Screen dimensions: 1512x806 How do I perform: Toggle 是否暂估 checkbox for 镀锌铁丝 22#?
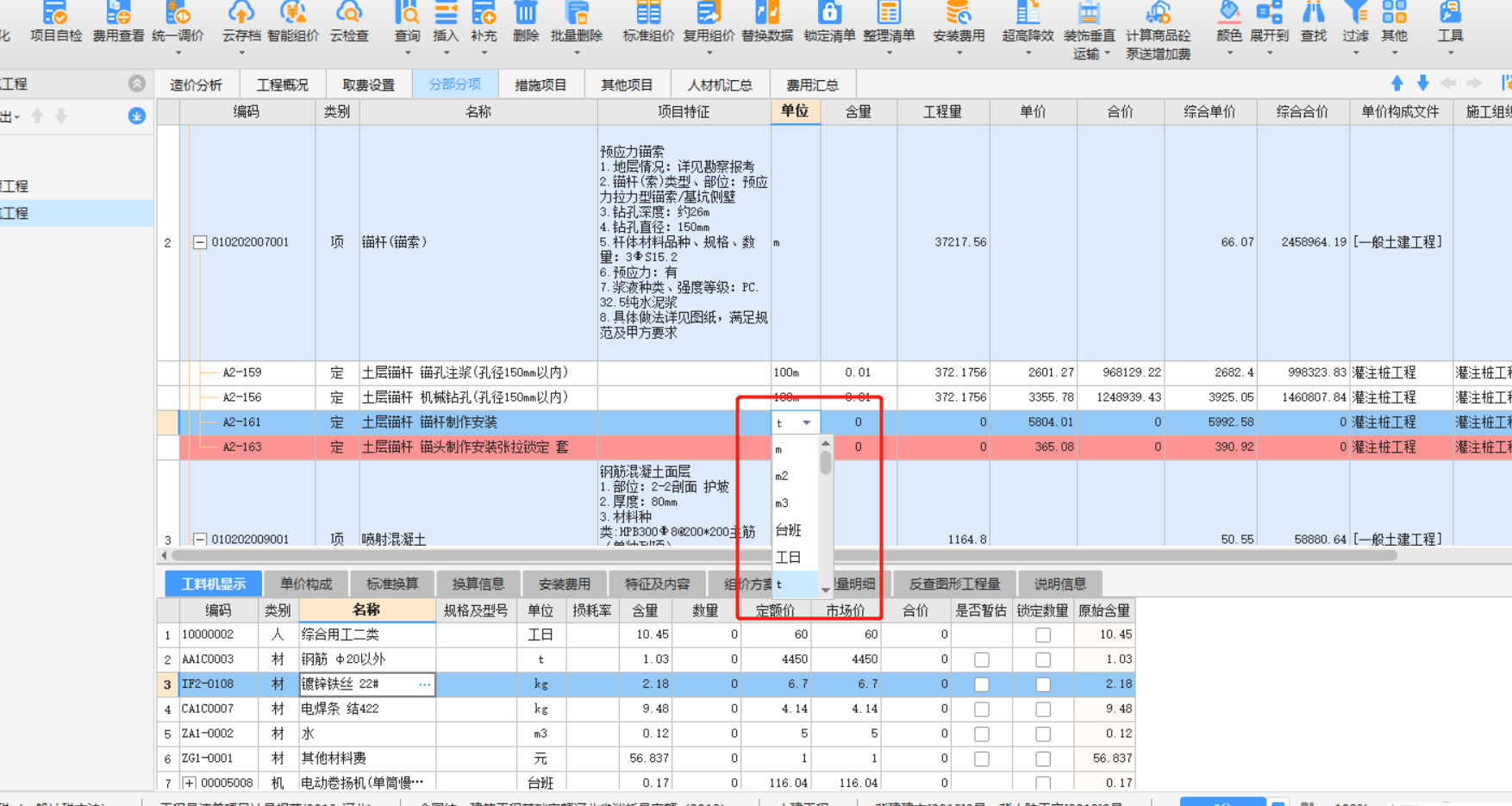(981, 684)
